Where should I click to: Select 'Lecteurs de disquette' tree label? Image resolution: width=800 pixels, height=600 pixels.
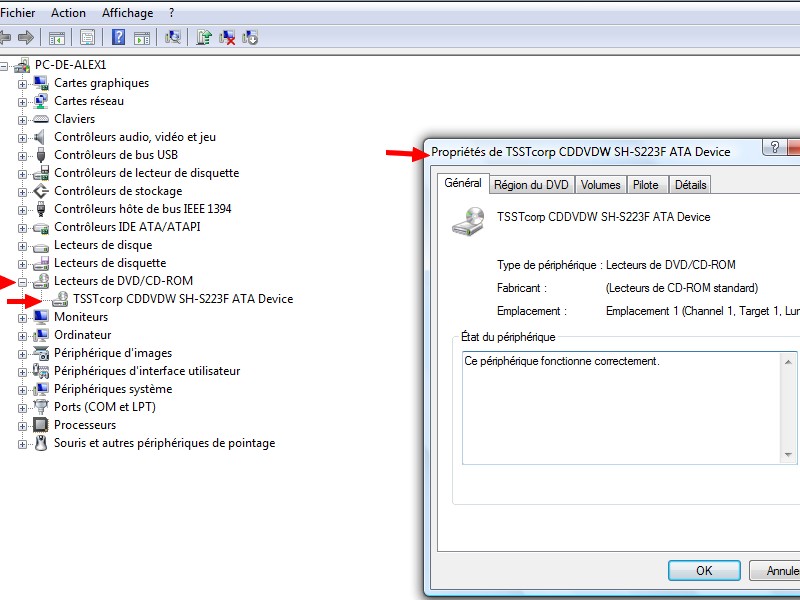[110, 263]
